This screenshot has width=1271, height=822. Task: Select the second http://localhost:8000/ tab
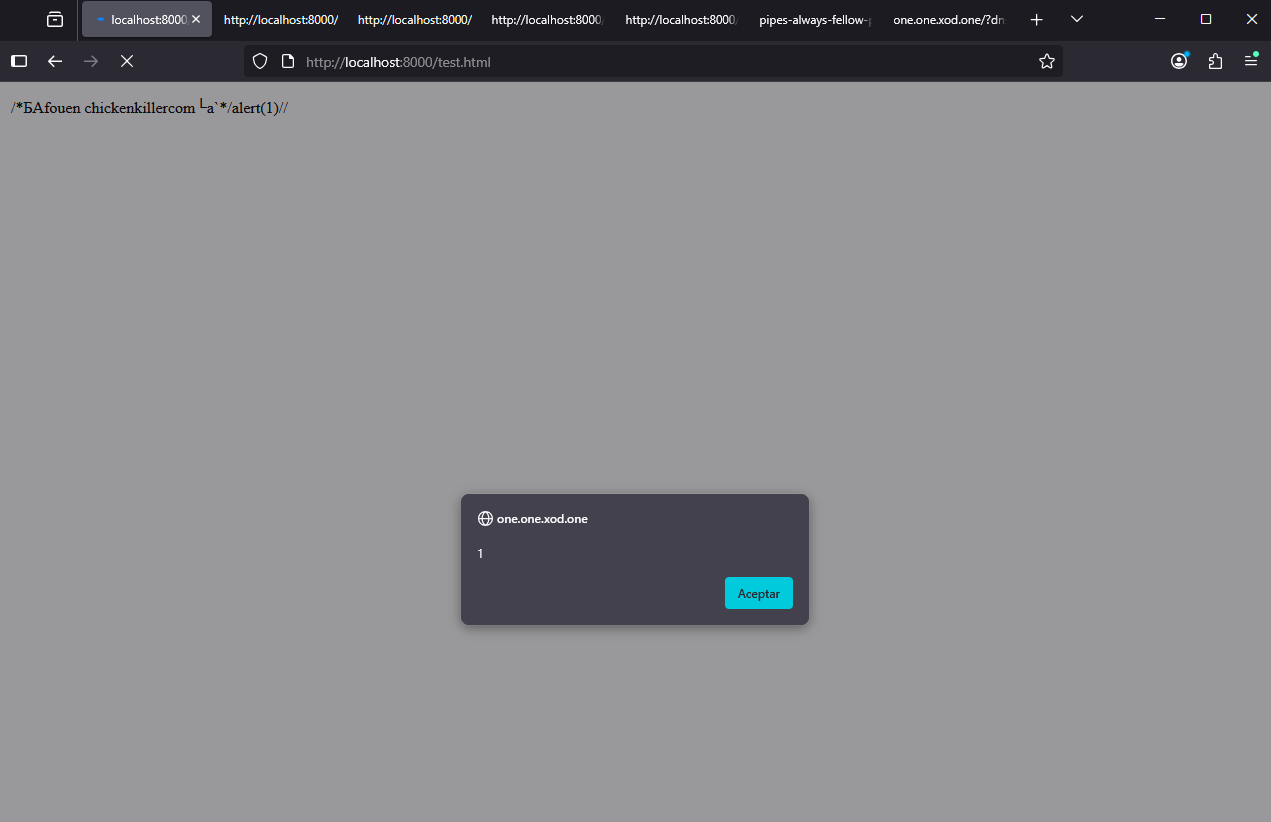click(x=414, y=19)
